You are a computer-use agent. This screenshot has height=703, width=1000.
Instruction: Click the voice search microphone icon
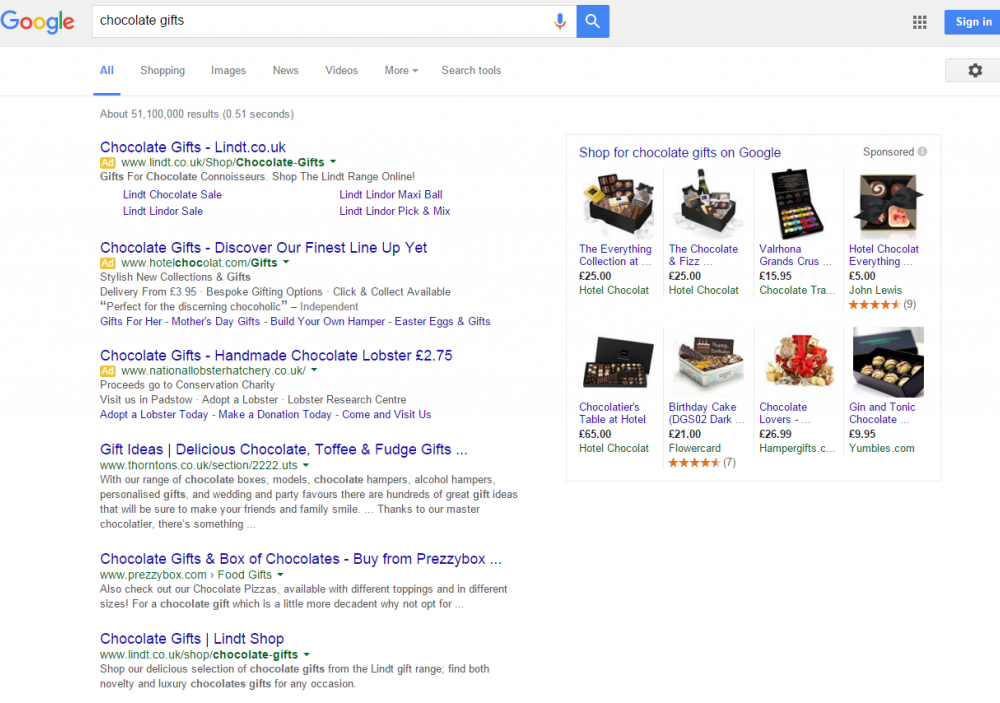(x=559, y=21)
